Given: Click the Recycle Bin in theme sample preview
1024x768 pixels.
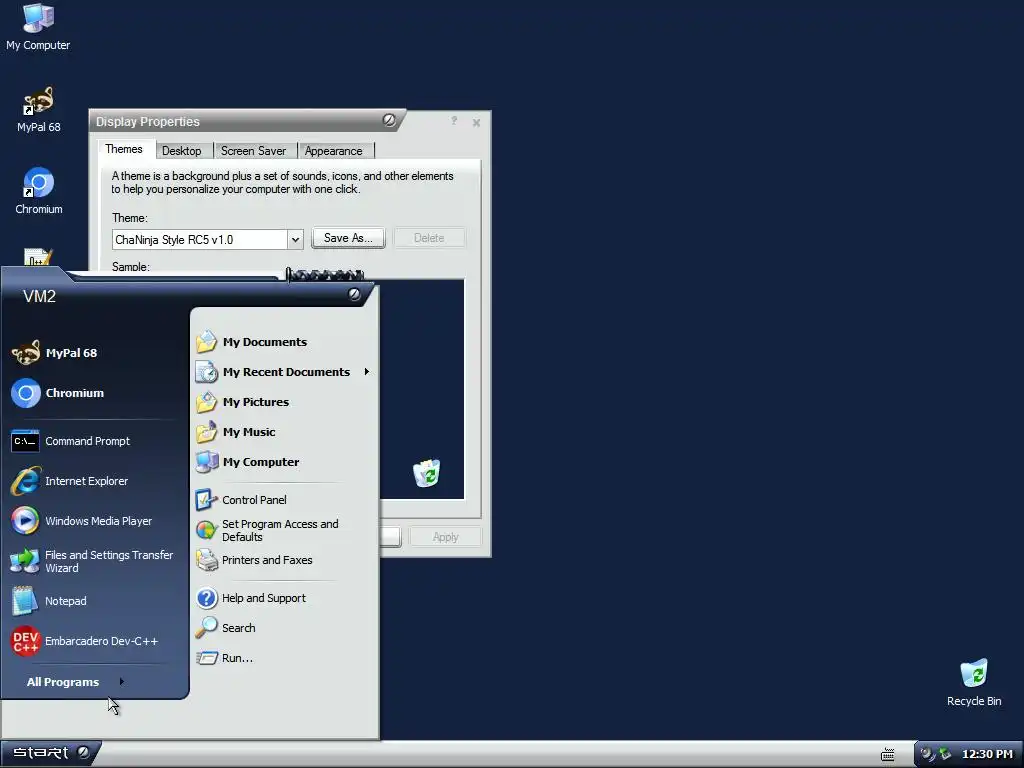Looking at the screenshot, I should point(426,473).
